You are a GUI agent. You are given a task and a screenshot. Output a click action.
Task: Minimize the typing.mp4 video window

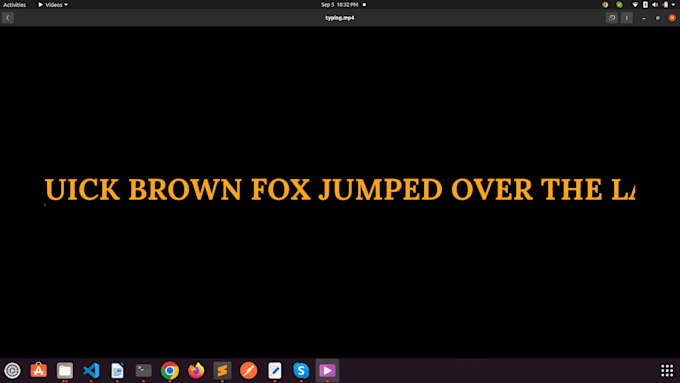(x=644, y=18)
